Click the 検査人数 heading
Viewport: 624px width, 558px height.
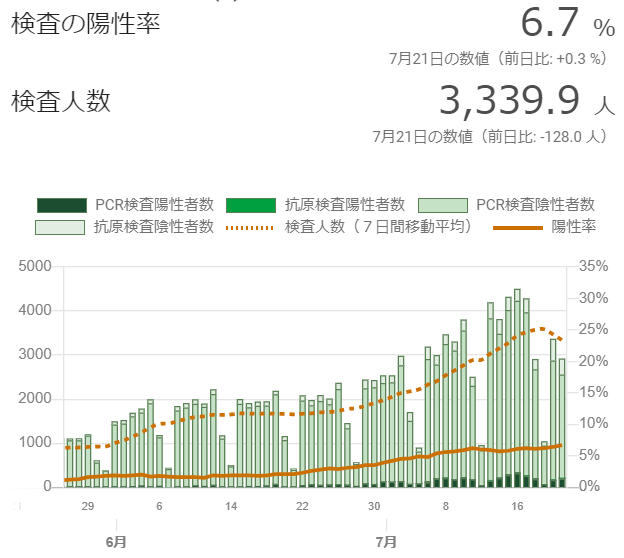[x=61, y=100]
